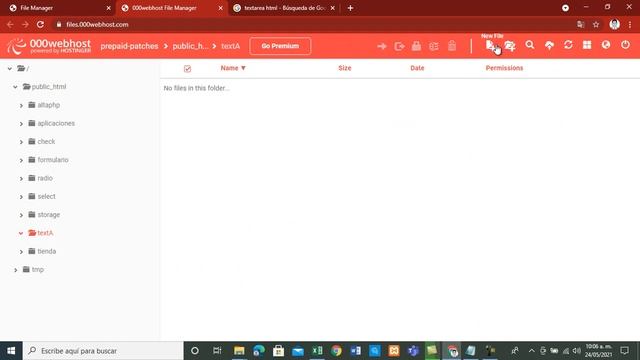Expand the tienda folder chevron
This screenshot has height=360, width=640.
coord(21,252)
